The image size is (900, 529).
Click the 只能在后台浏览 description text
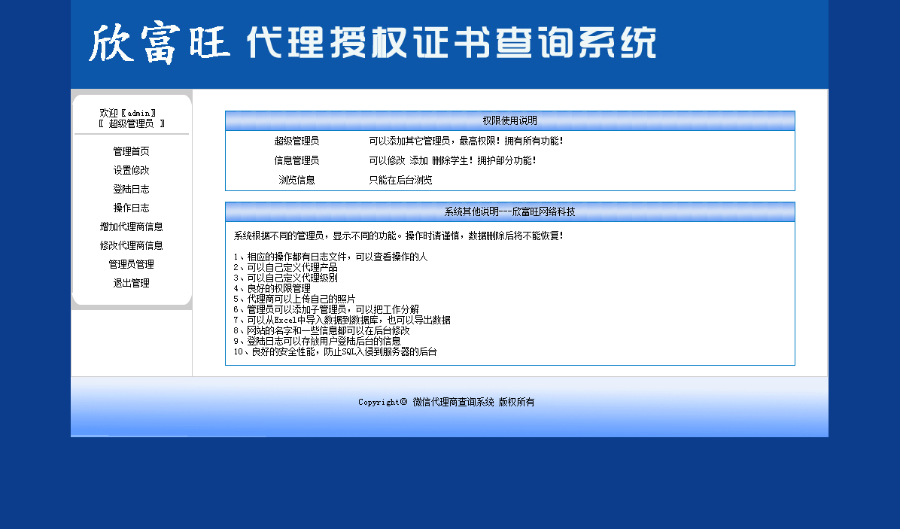[400, 180]
